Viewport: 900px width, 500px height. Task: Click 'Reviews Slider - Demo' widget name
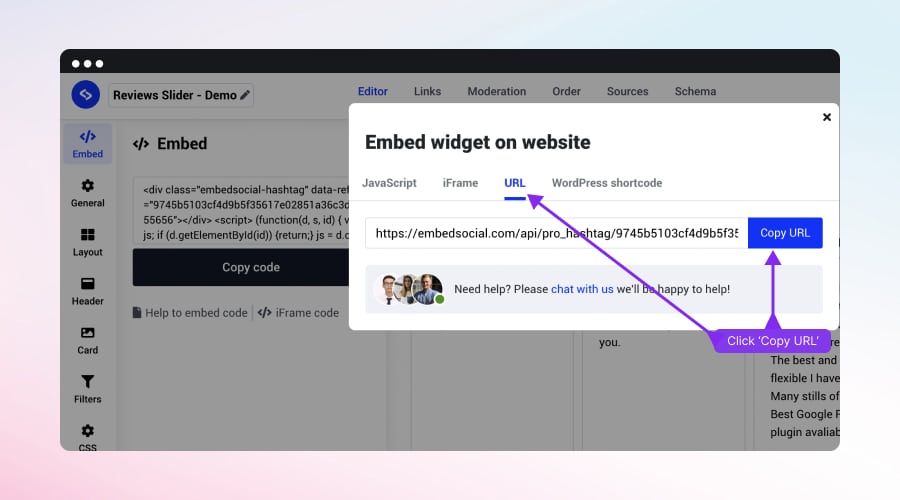tap(174, 95)
